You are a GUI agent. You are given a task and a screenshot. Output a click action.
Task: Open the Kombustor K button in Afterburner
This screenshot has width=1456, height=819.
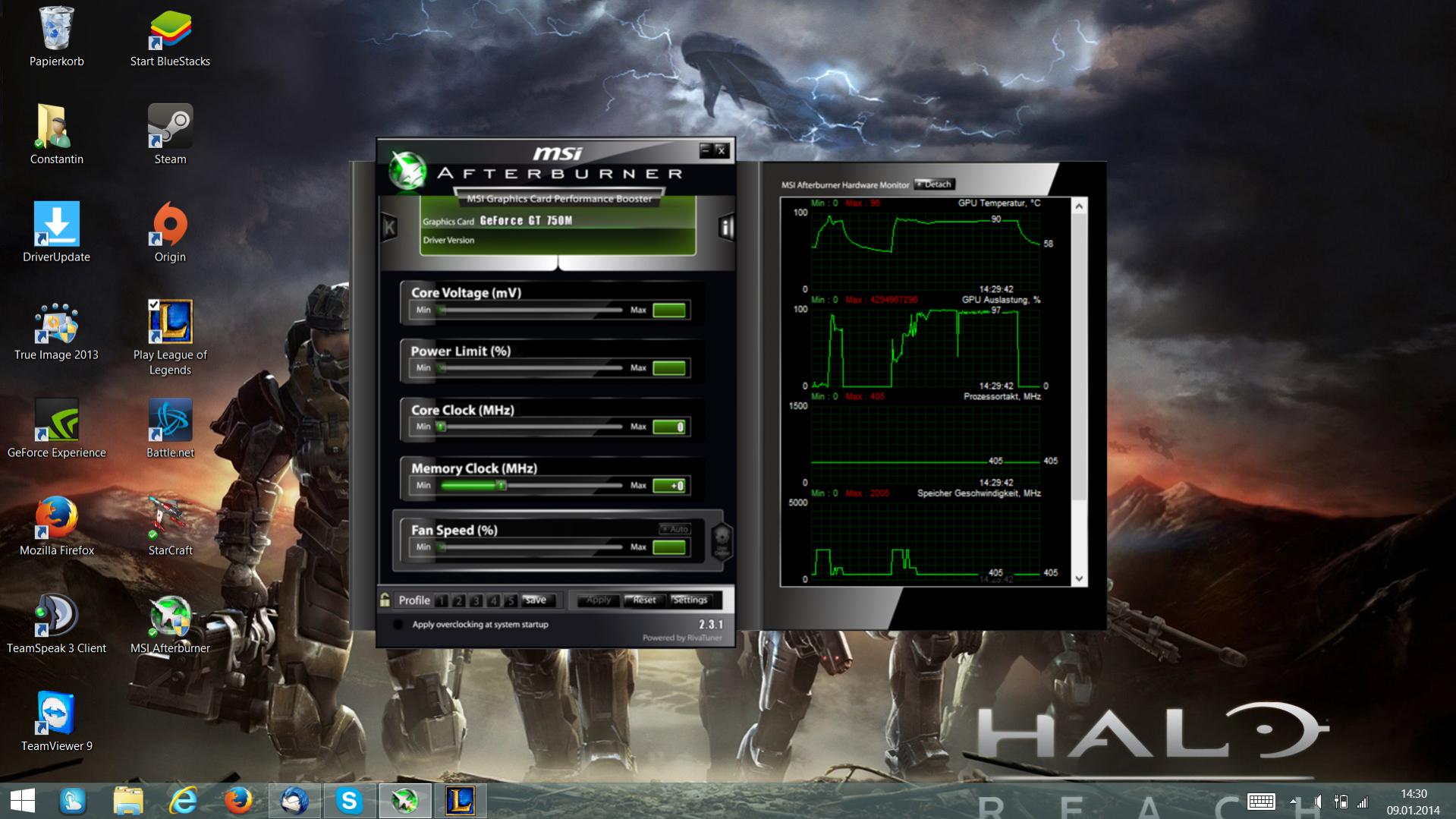(389, 226)
